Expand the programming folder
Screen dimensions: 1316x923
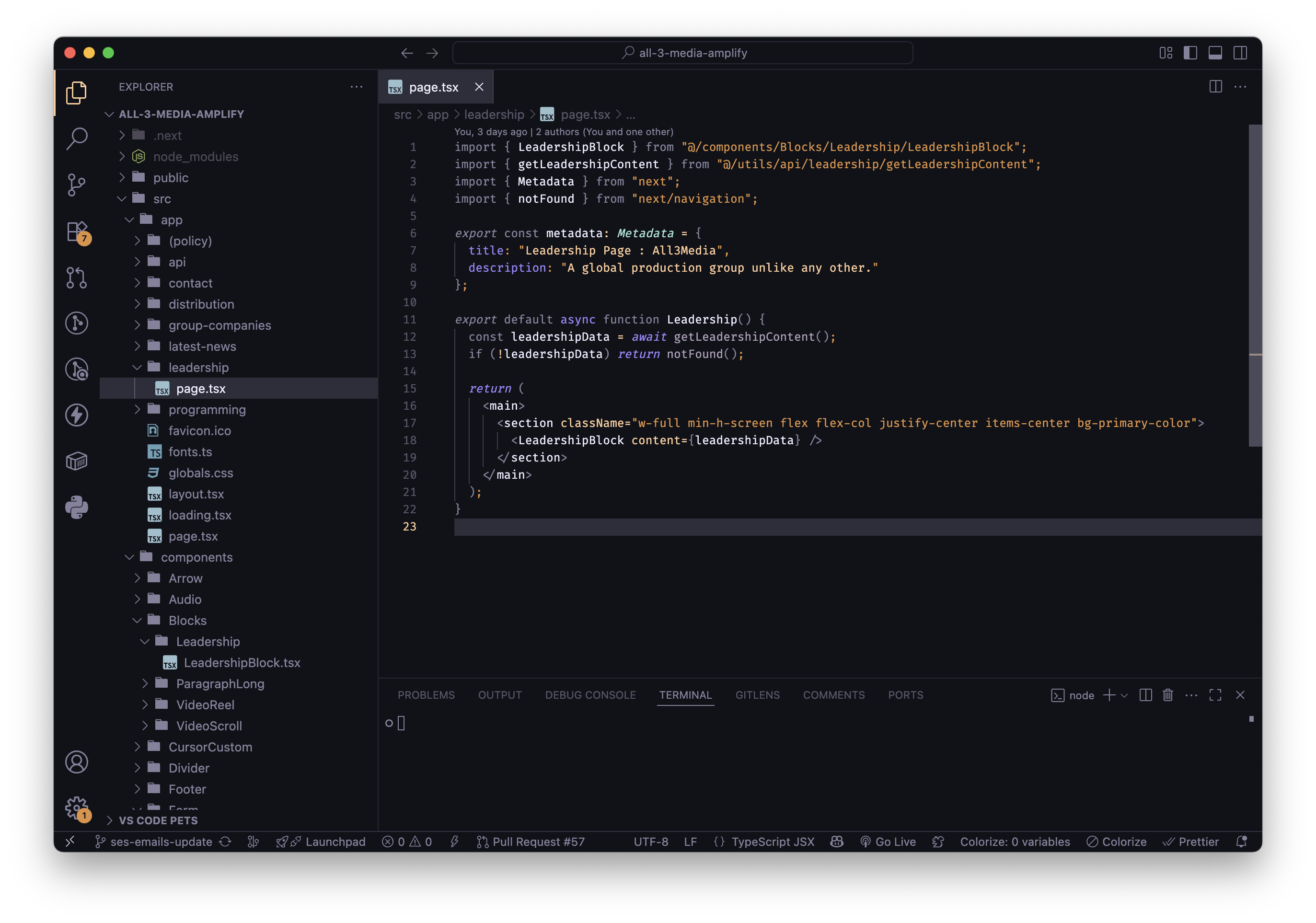[207, 409]
